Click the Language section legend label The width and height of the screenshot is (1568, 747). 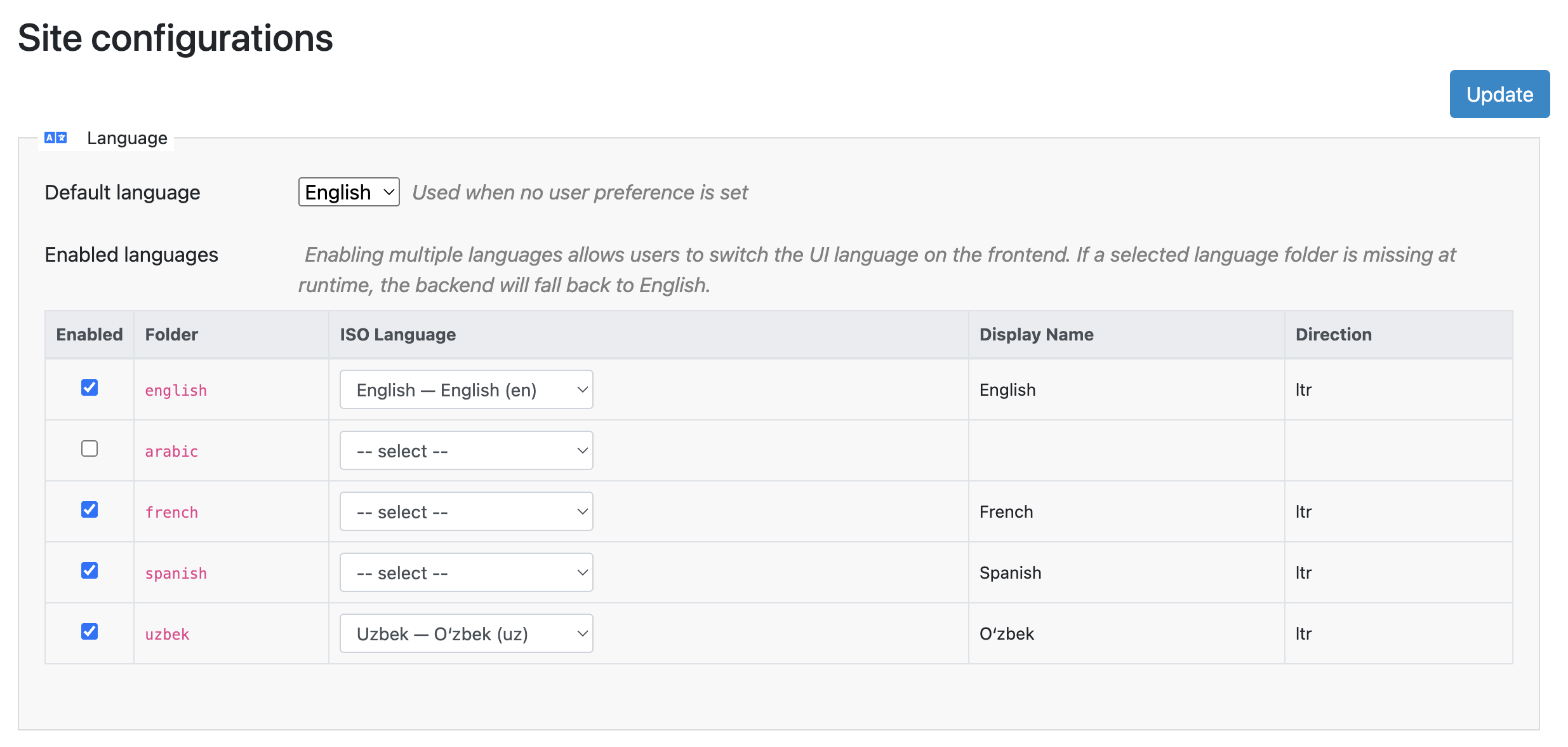coord(127,138)
